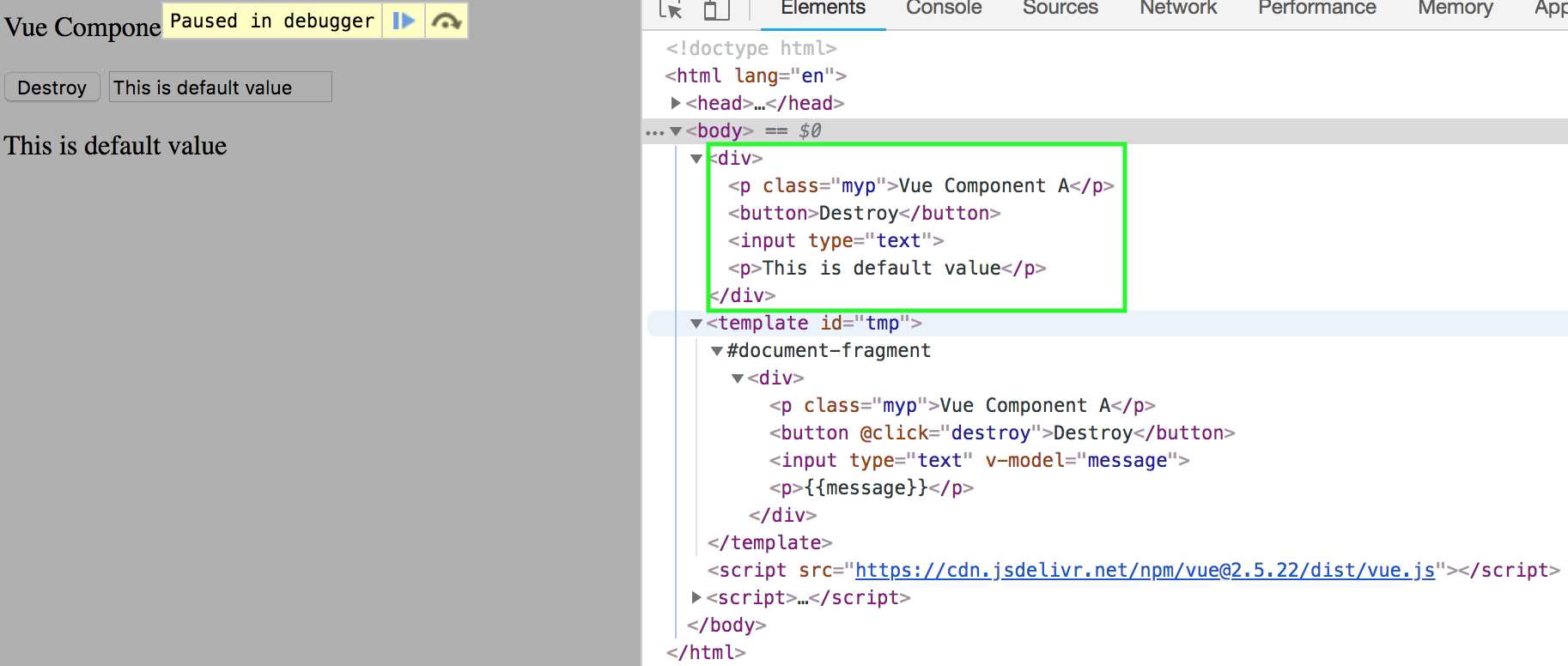Expand the collapsed inline script node
The image size is (1568, 666).
tap(696, 597)
